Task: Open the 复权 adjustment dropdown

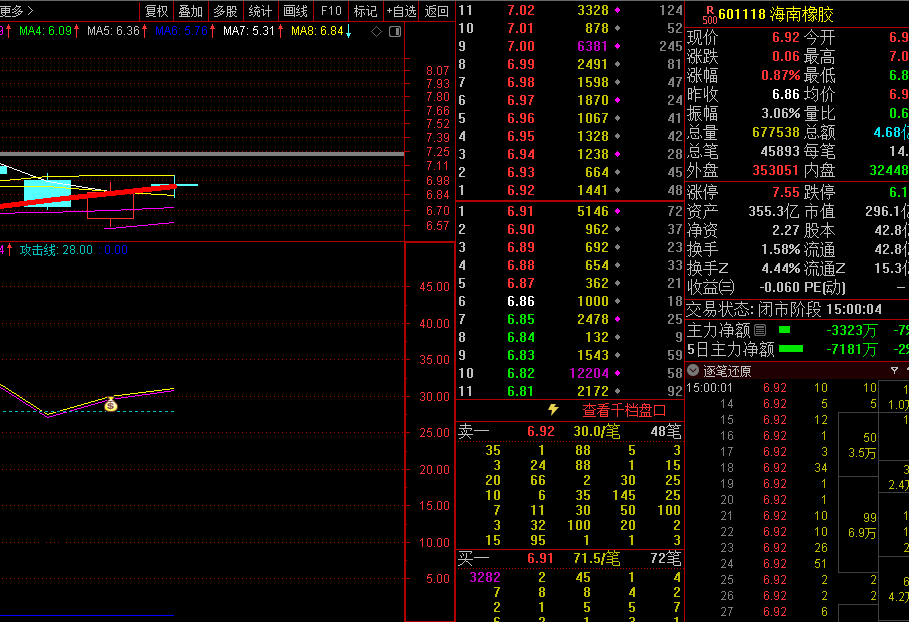Action: click(x=157, y=11)
